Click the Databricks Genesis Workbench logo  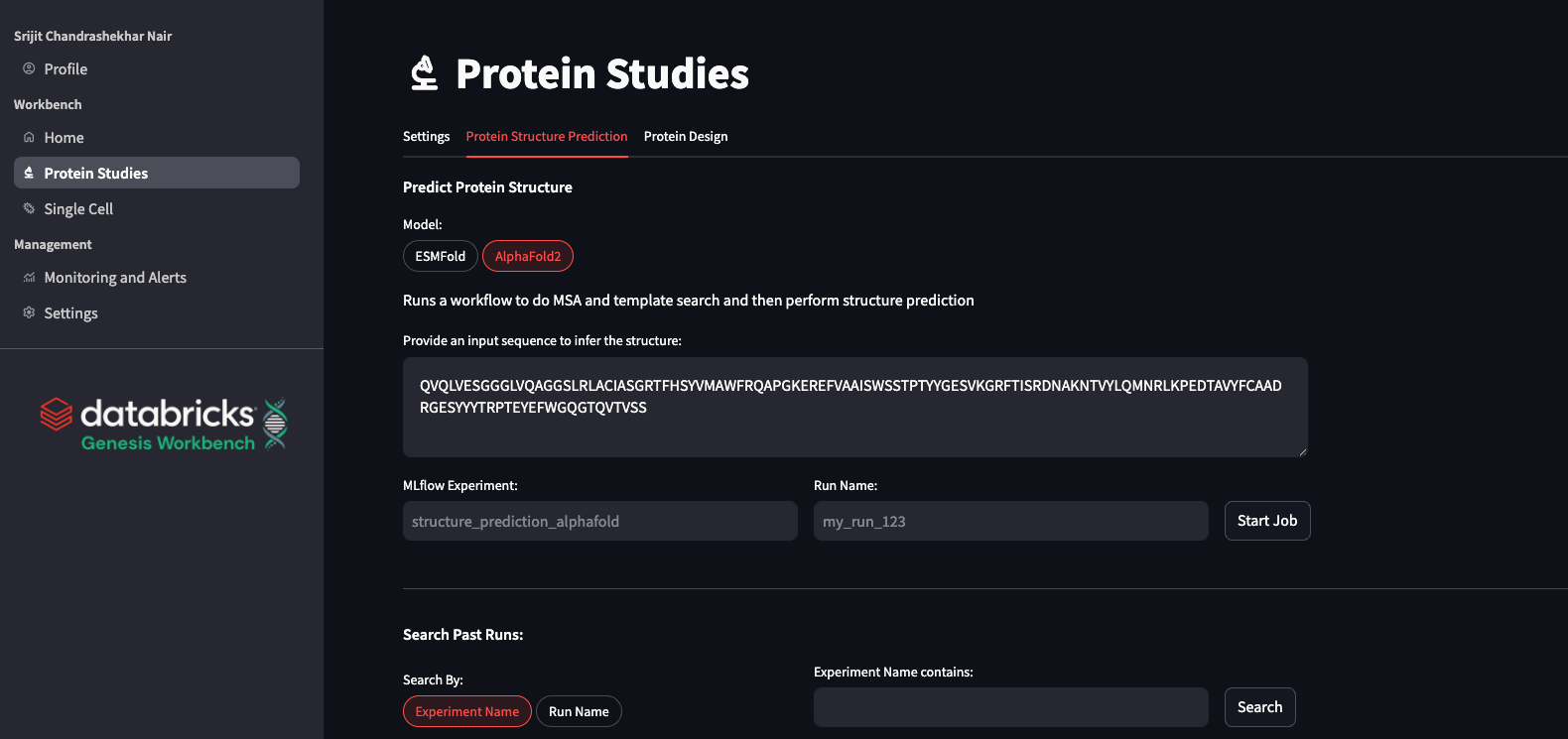point(164,425)
